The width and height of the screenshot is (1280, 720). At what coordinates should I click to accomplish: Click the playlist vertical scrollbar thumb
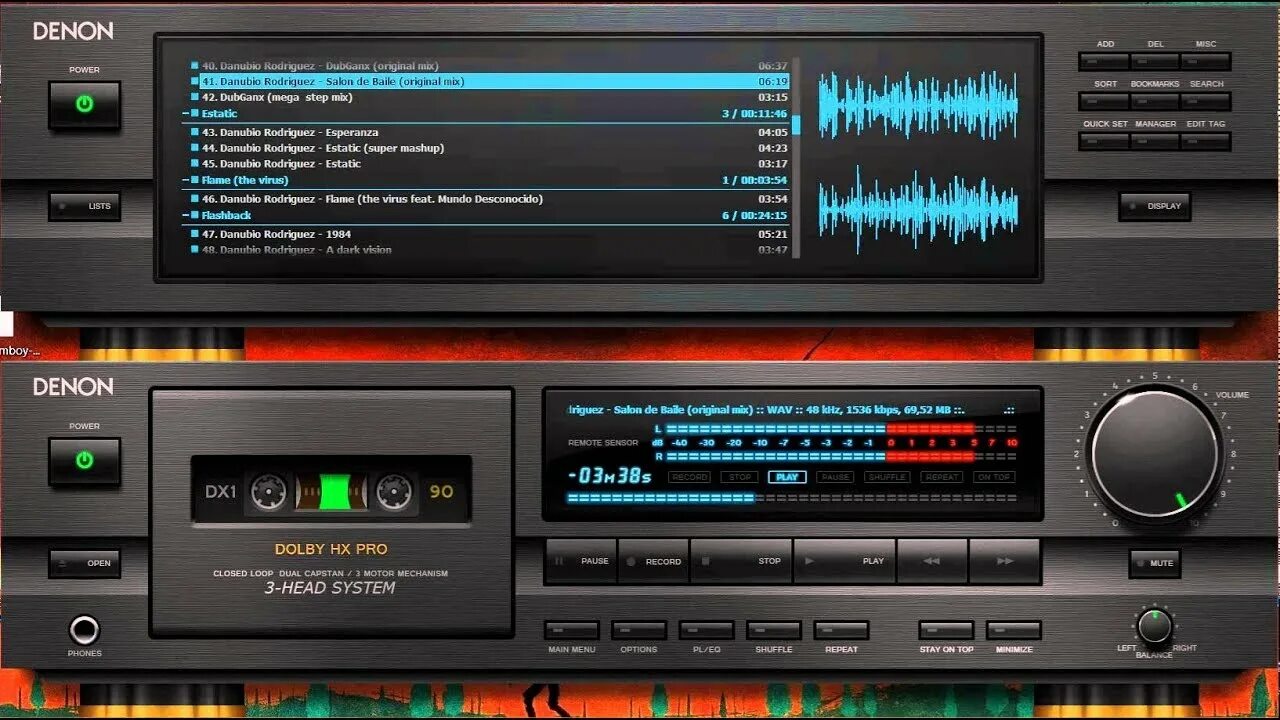(x=797, y=124)
